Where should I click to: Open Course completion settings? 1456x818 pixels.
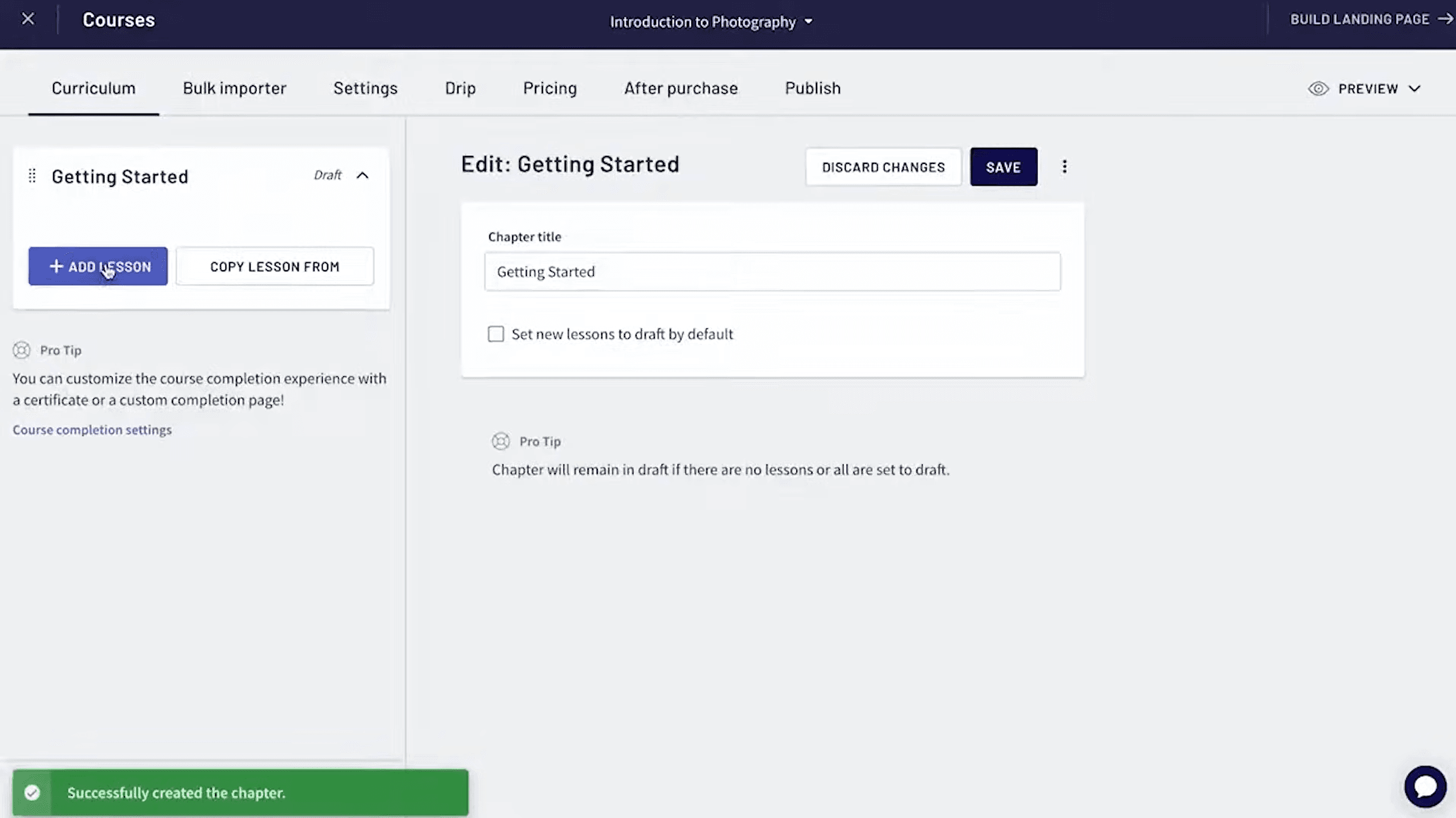[92, 430]
